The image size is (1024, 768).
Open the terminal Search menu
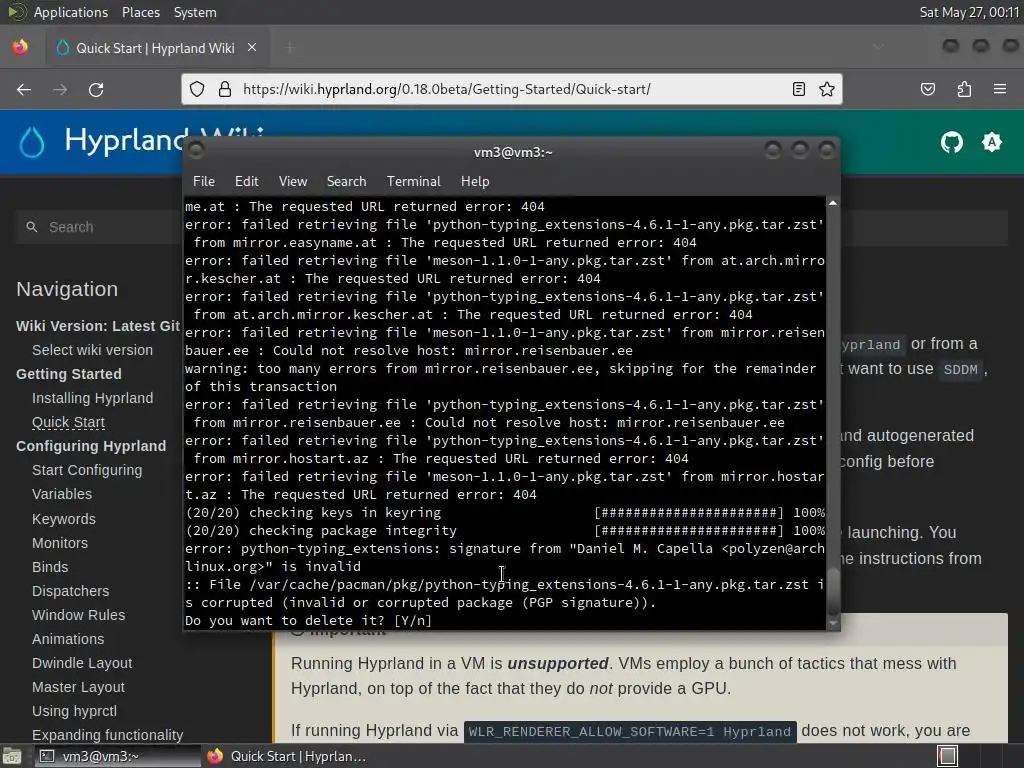coord(347,182)
